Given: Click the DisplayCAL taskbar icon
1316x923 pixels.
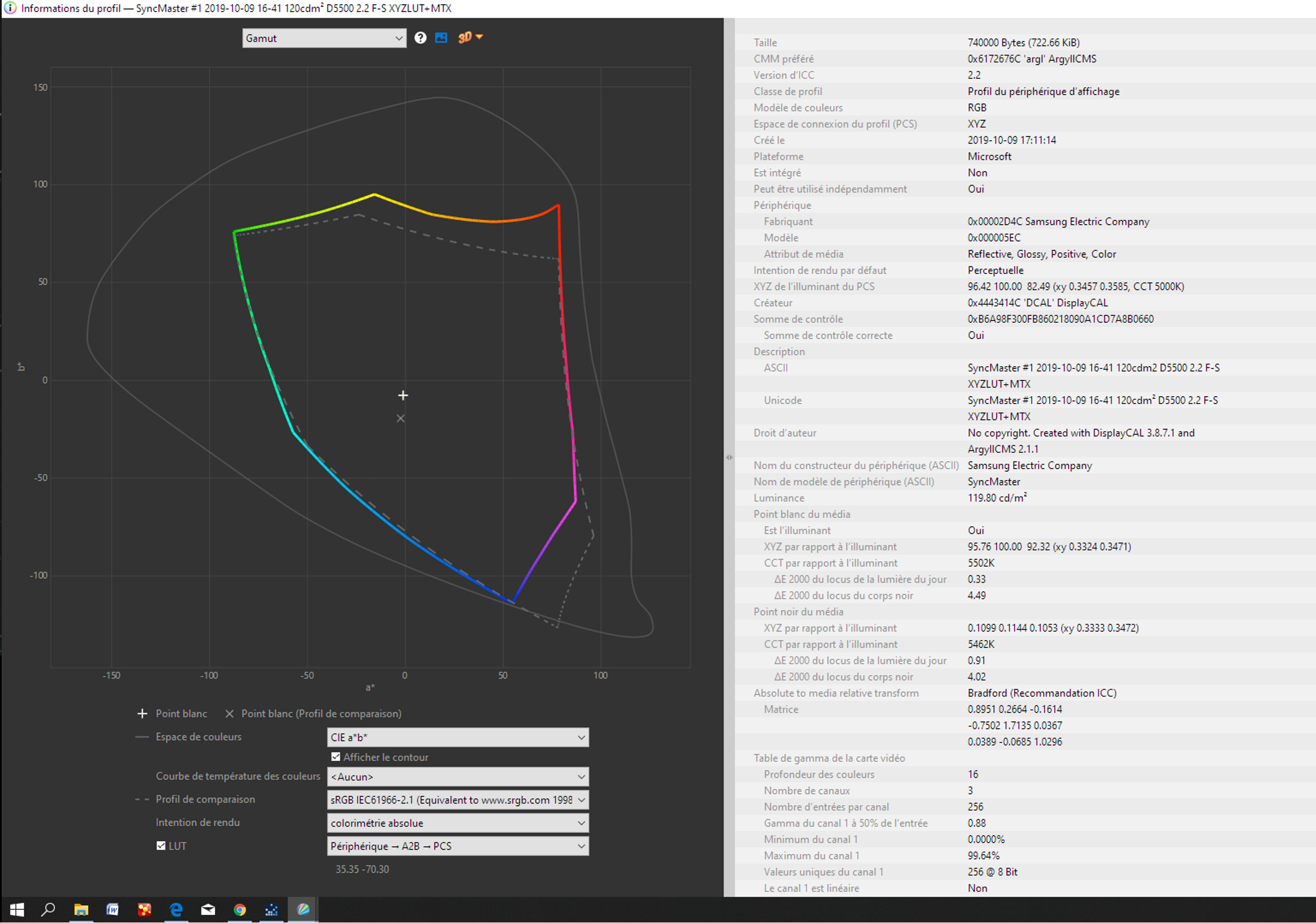Looking at the screenshot, I should (x=303, y=909).
